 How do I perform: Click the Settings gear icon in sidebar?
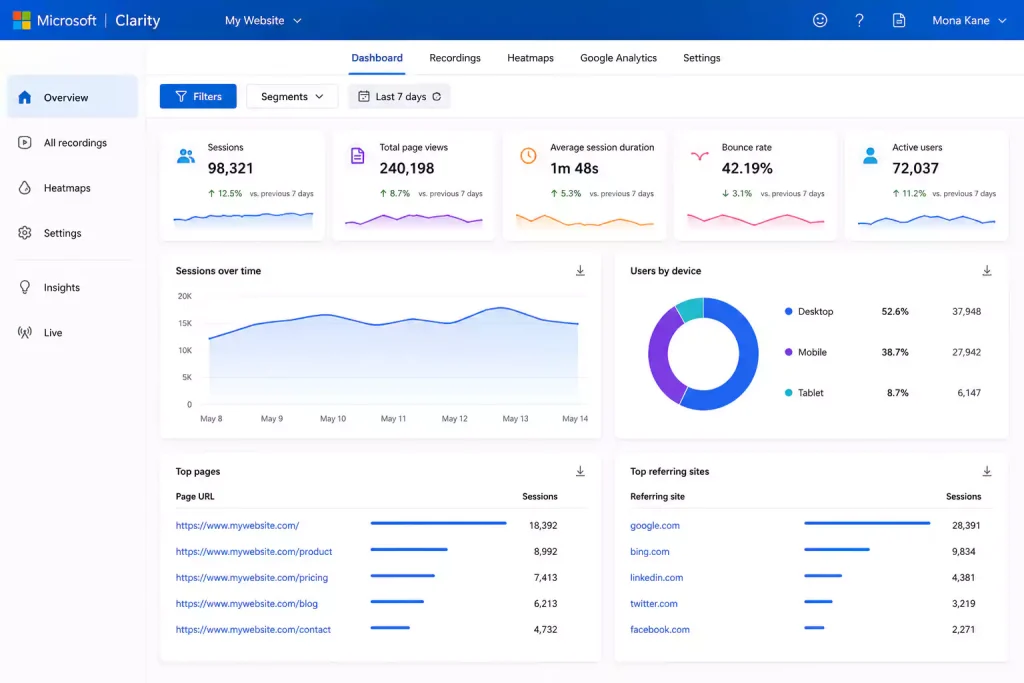tap(25, 232)
